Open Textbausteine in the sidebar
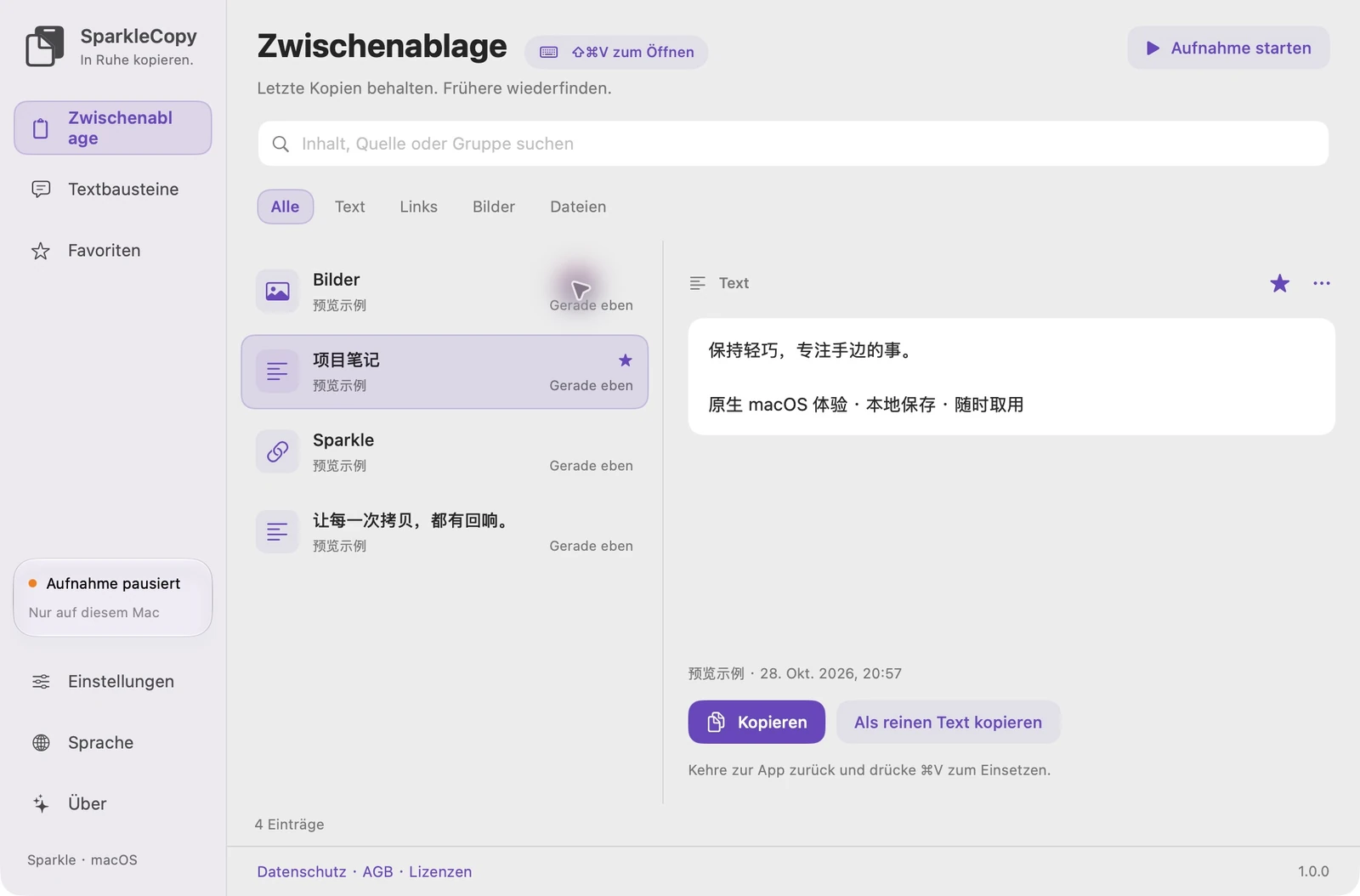Screen dimensions: 1360x896 113,190
